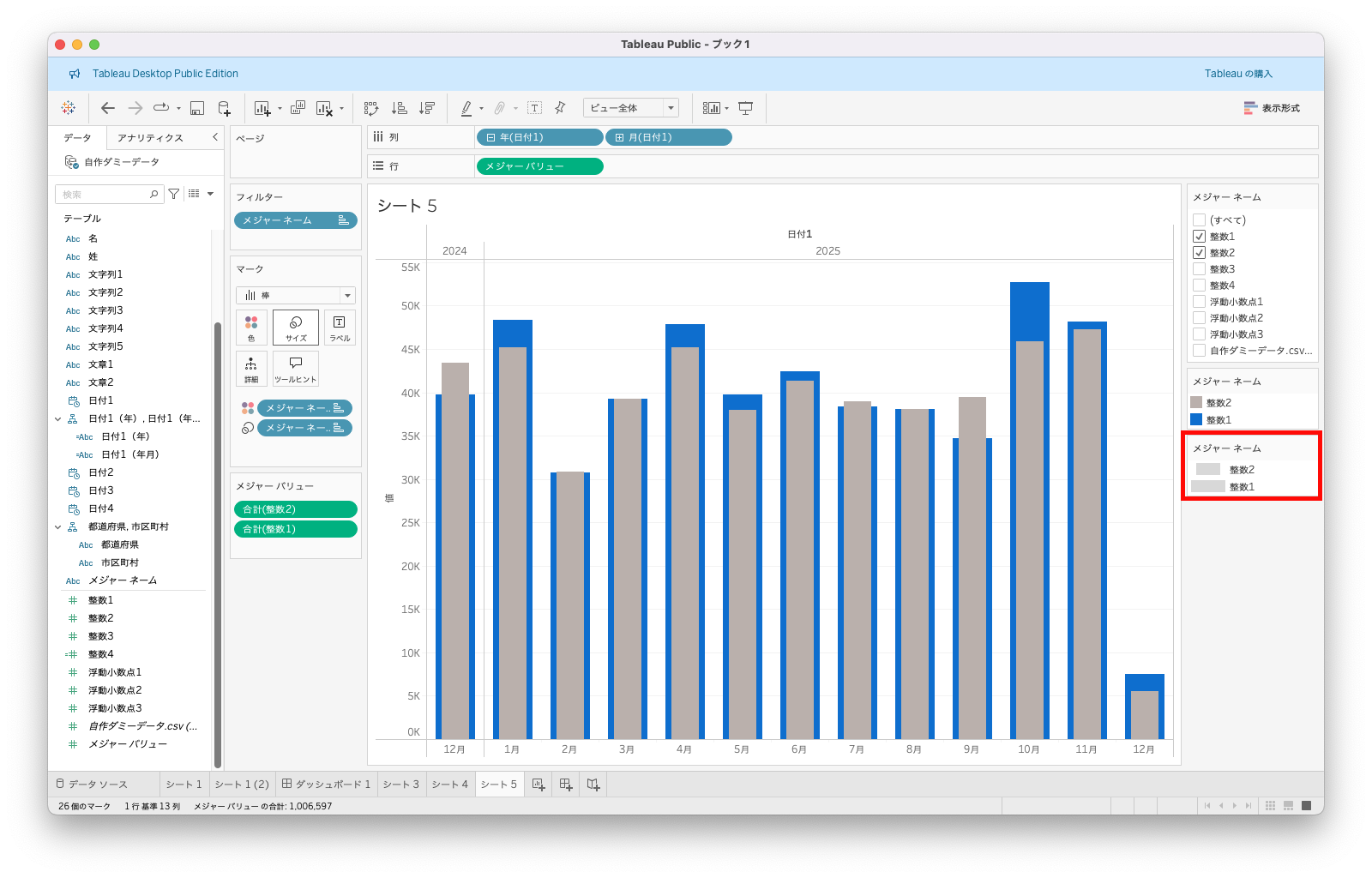The image size is (1372, 878).
Task: Switch to the シート 3 tab
Action: (400, 785)
